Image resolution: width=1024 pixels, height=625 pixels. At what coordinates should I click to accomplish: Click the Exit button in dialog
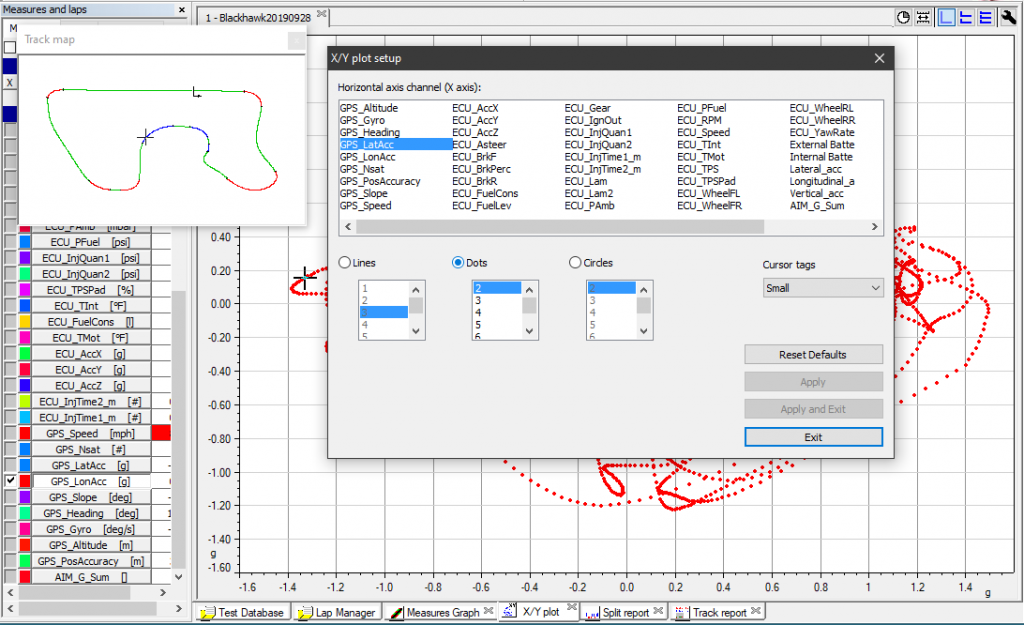[813, 437]
